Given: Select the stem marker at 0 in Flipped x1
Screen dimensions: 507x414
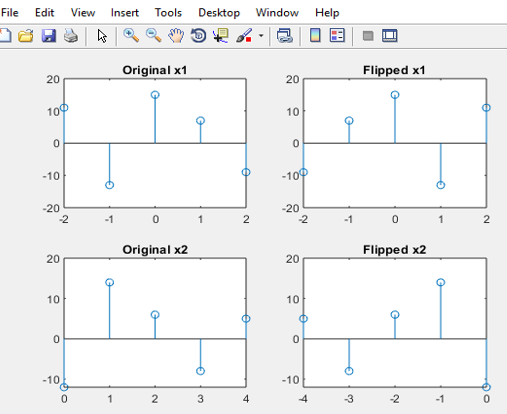Looking at the screenshot, I should point(395,95).
